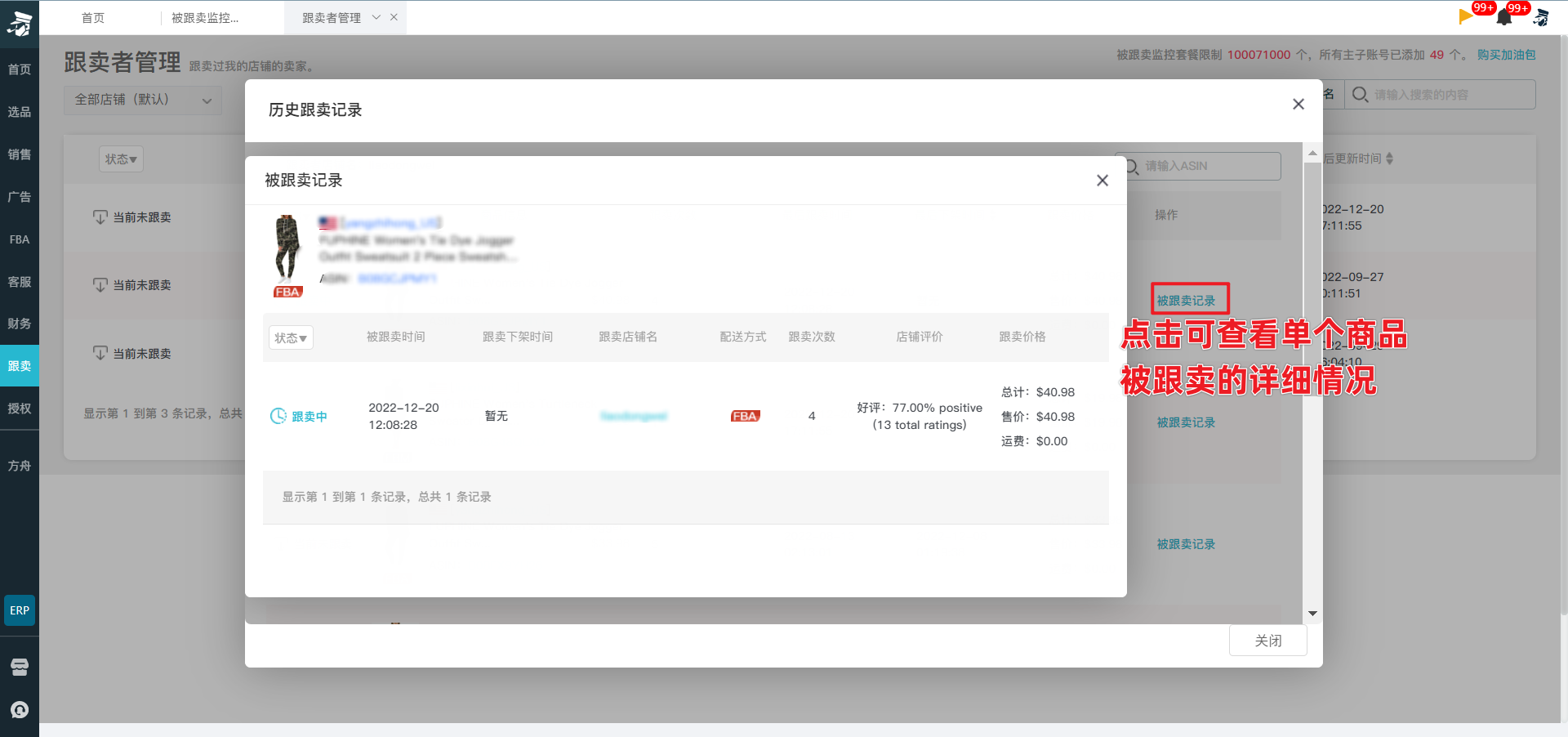This screenshot has width=1568, height=737.
Task: Open the customer support headset icon
Action: click(20, 709)
